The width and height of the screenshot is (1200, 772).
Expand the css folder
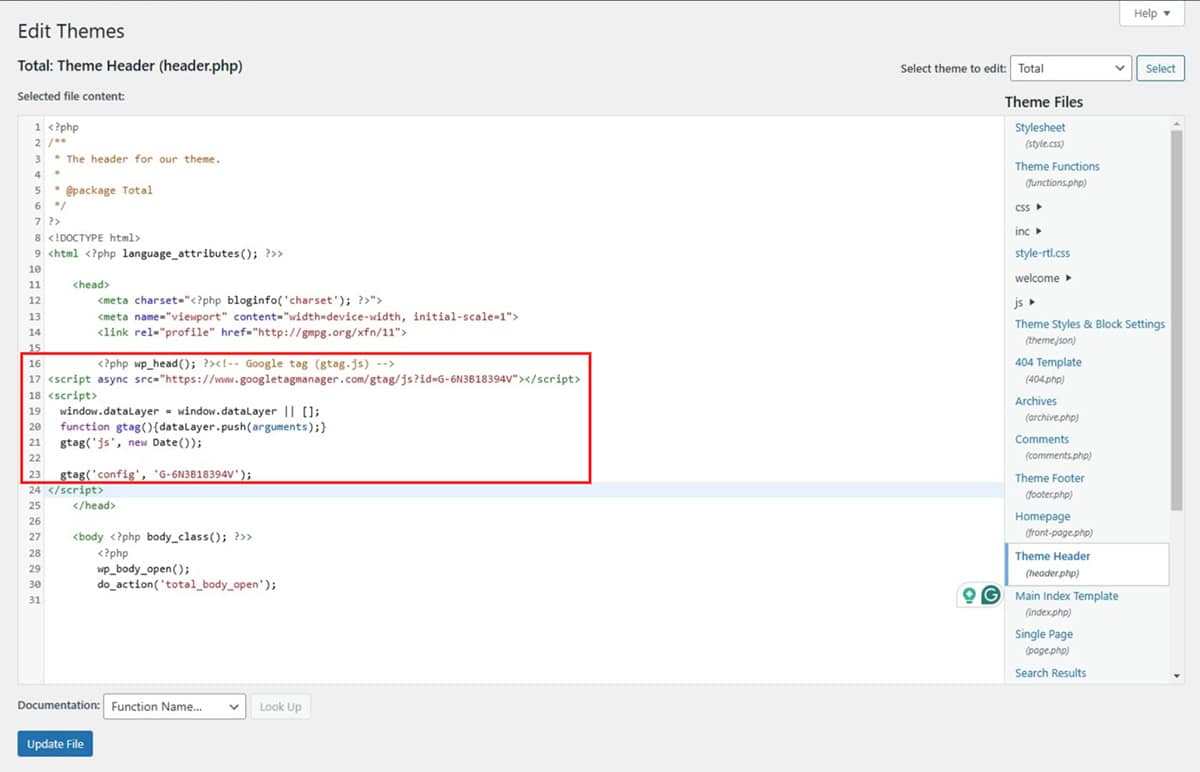[1029, 207]
